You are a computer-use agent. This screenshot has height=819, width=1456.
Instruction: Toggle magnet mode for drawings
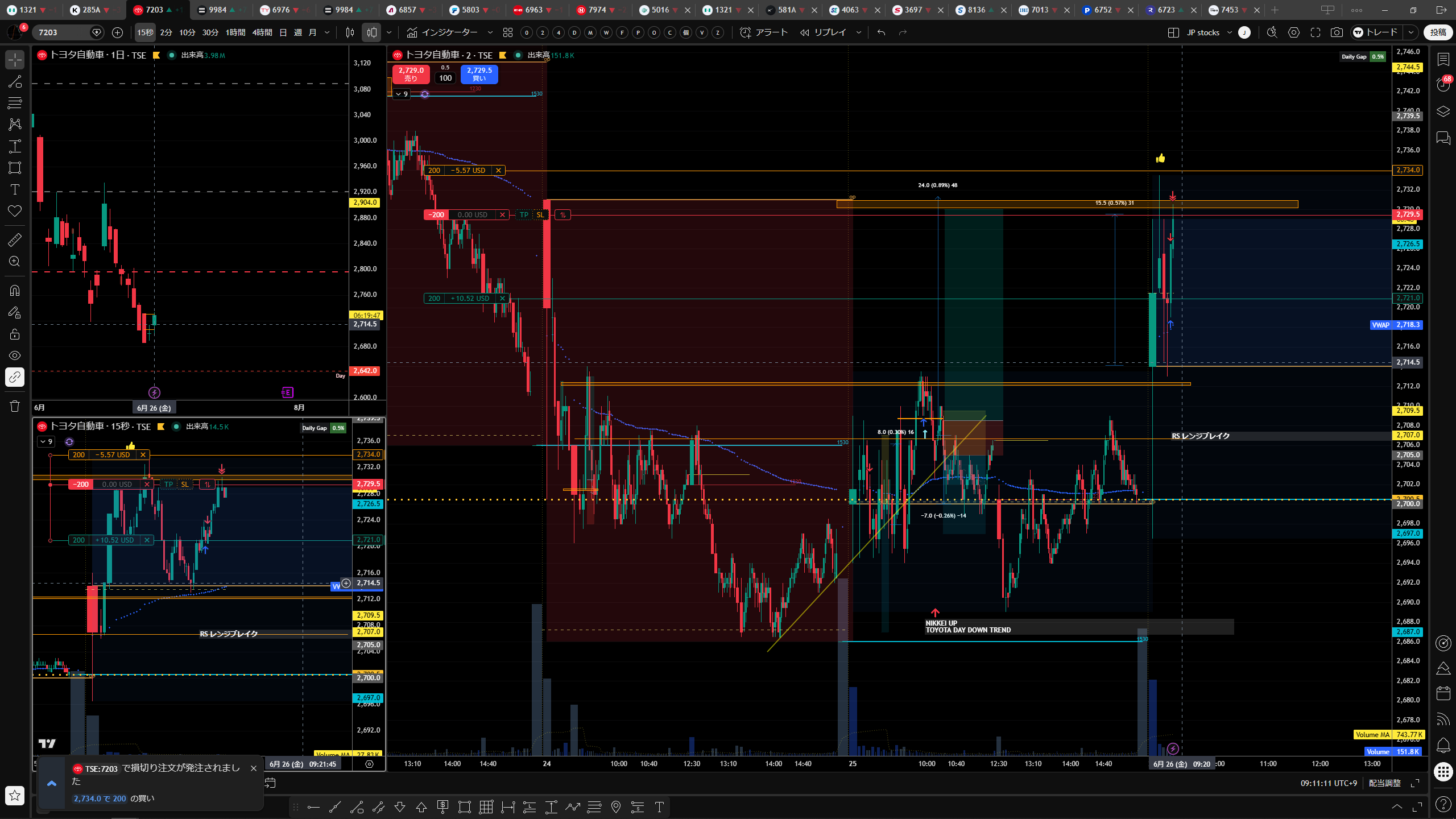click(x=15, y=290)
